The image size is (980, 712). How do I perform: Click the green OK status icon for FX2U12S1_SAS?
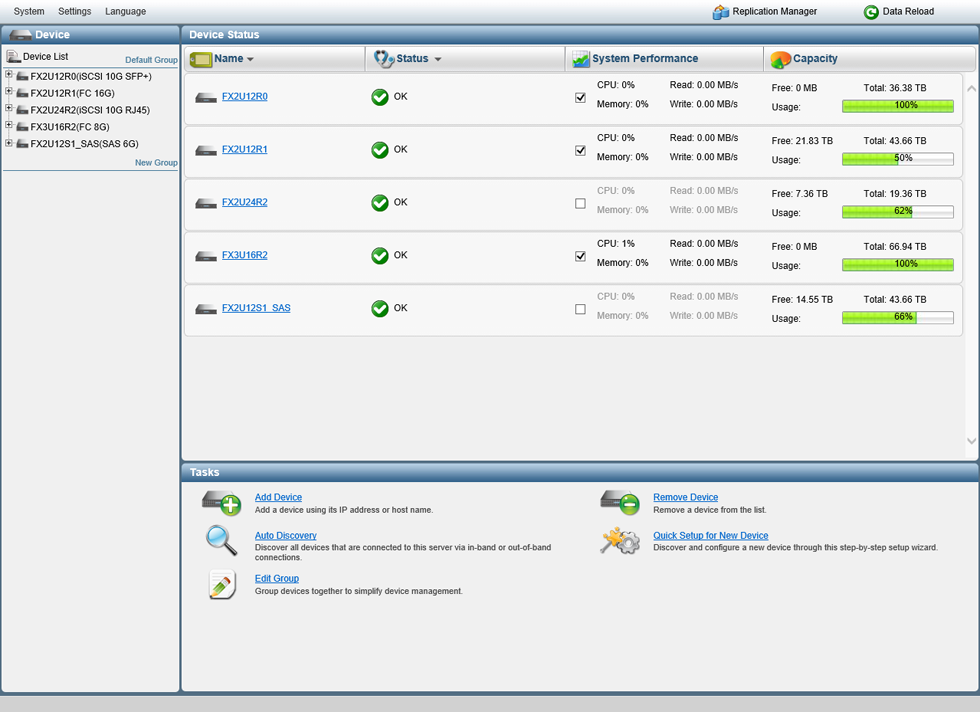tap(380, 308)
